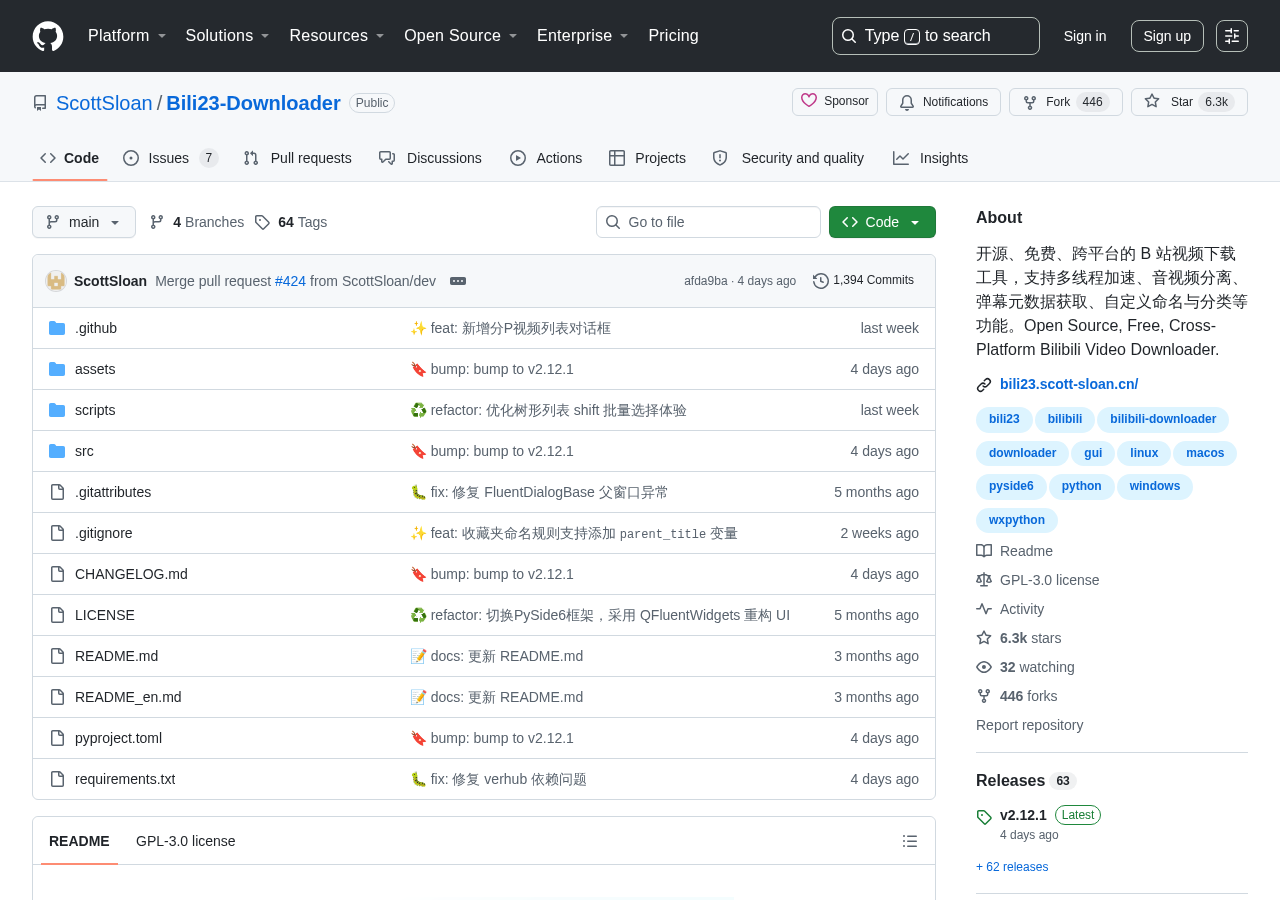Click the .gitattributes file icon
Viewport: 1280px width, 900px height.
pos(57,492)
